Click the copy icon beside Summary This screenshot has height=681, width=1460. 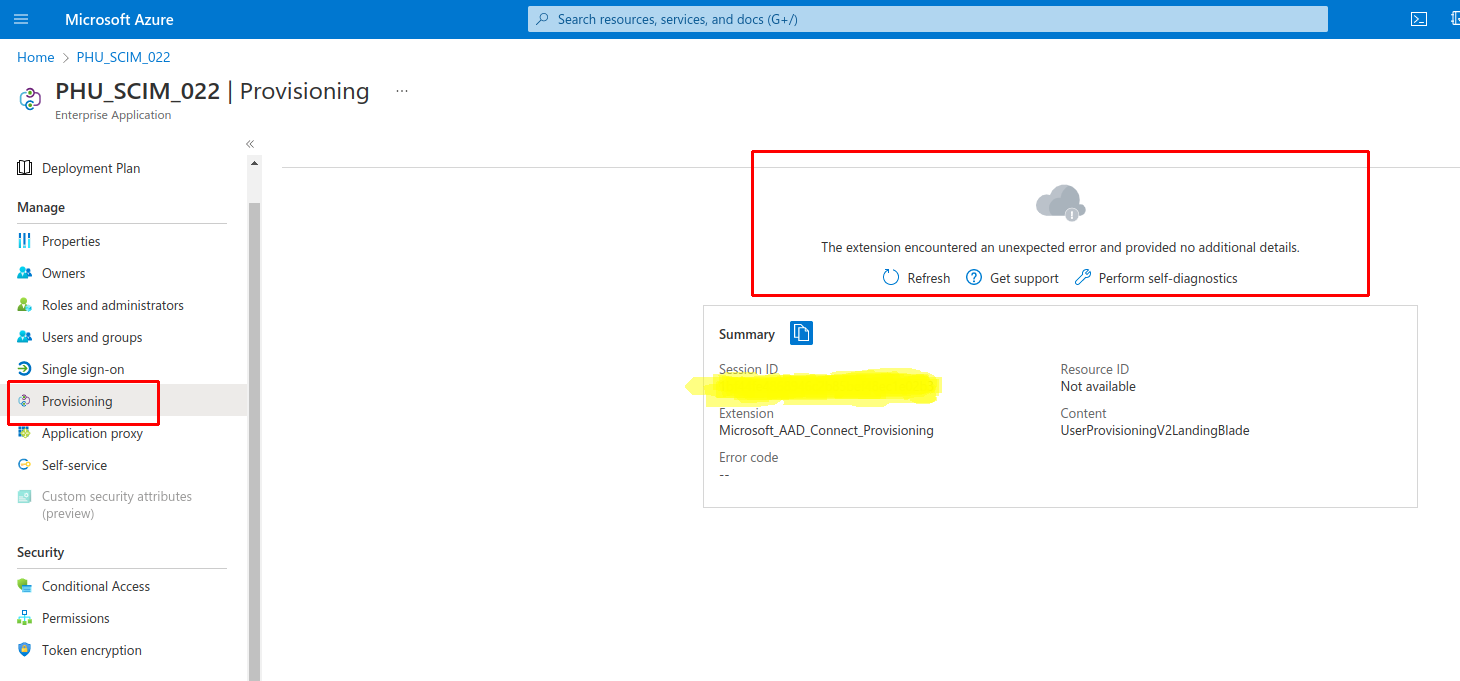coord(801,333)
